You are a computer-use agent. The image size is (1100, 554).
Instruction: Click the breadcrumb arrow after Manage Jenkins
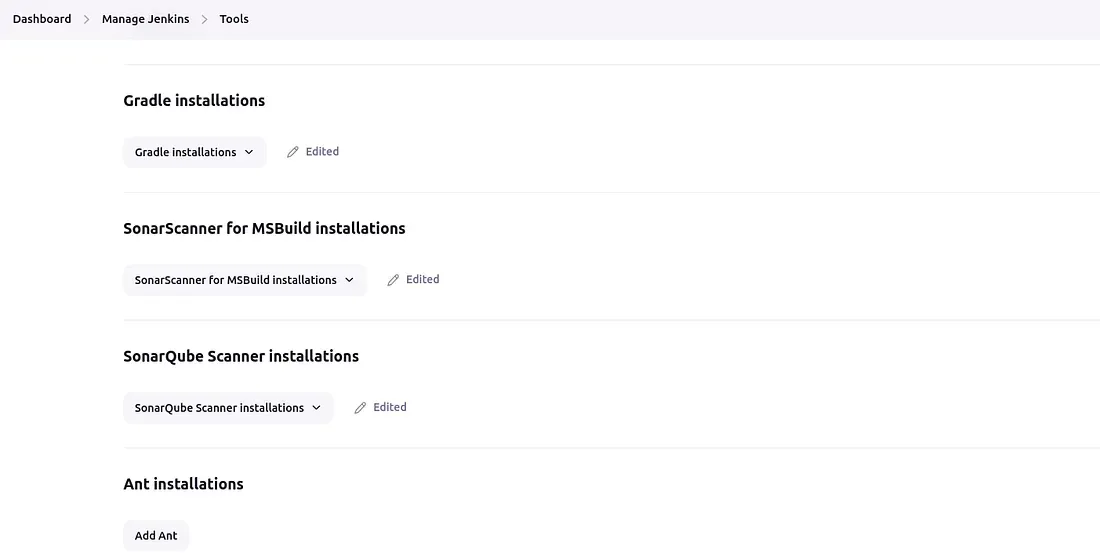pyautogui.click(x=205, y=19)
